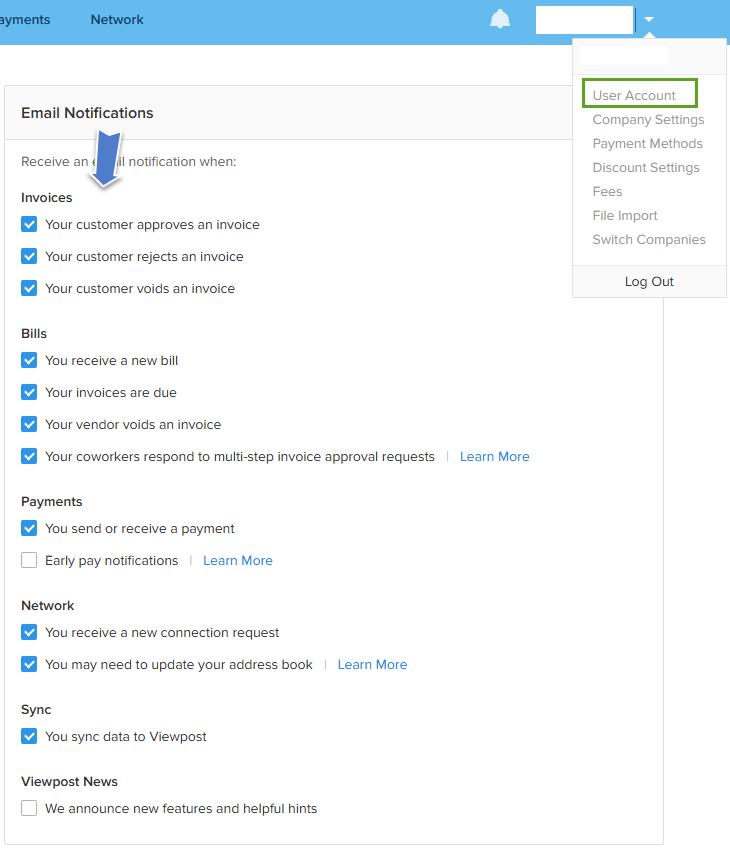Open Discount Settings option
Image resolution: width=730 pixels, height=850 pixels.
[645, 168]
